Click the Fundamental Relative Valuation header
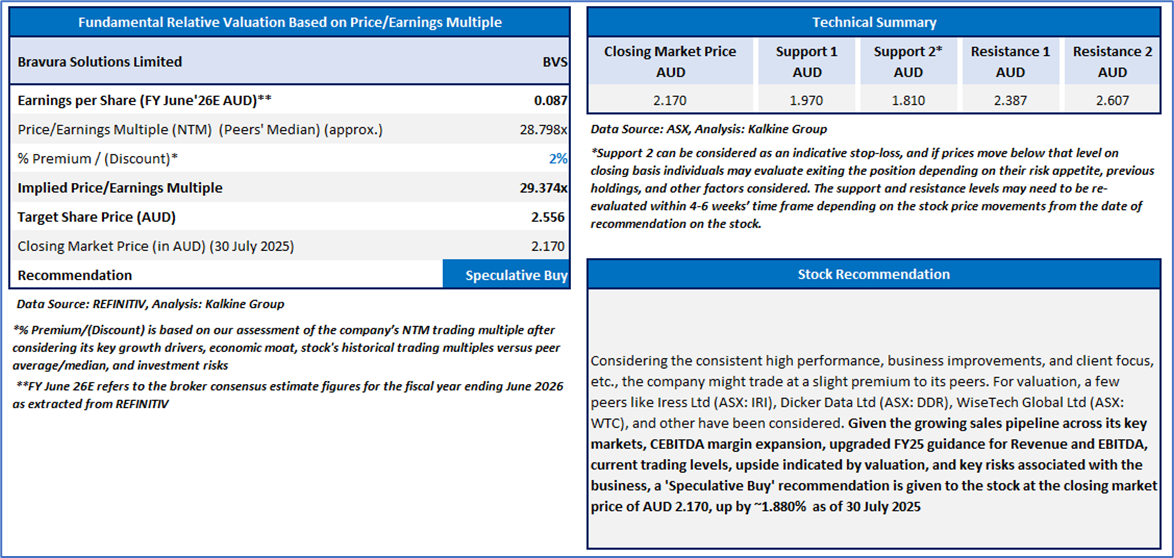Viewport: 1174px width, 558px height. [290, 22]
